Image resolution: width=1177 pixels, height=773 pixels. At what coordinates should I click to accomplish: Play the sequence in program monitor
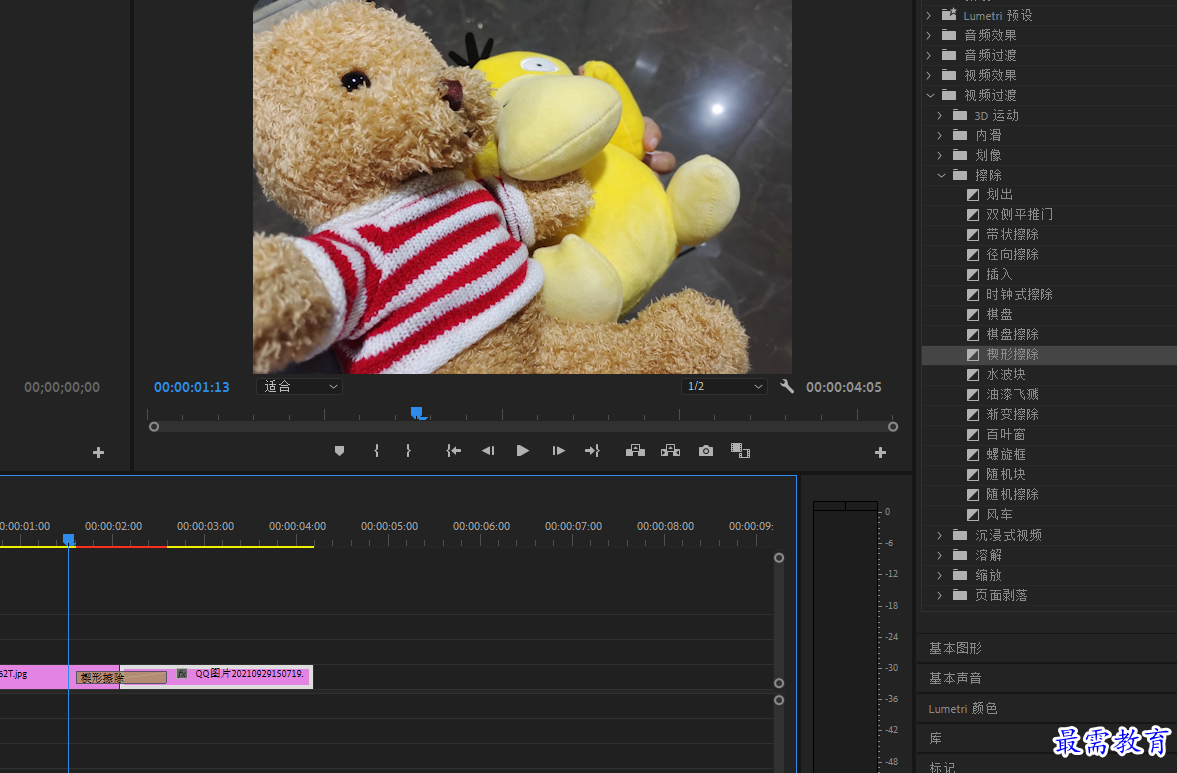[523, 451]
